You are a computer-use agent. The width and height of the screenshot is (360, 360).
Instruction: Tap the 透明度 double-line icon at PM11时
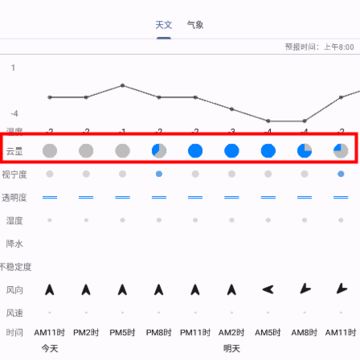195,197
